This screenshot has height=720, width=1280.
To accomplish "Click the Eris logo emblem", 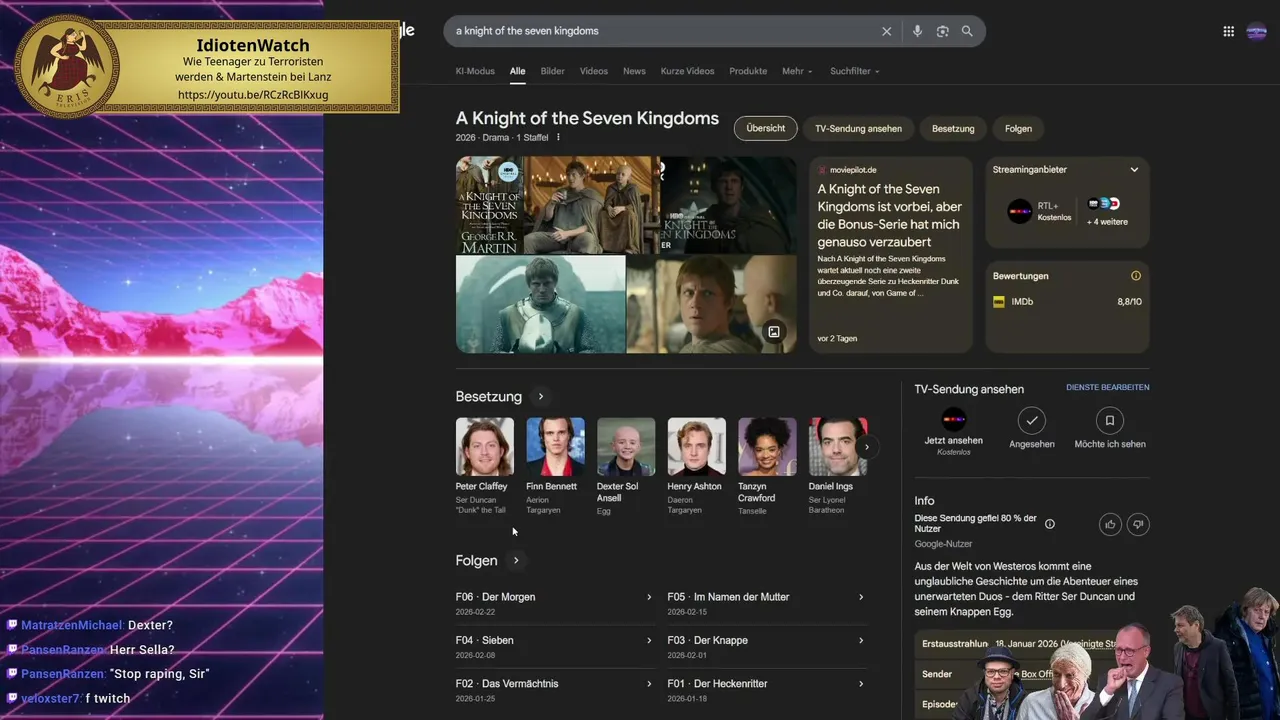I will point(68,66).
